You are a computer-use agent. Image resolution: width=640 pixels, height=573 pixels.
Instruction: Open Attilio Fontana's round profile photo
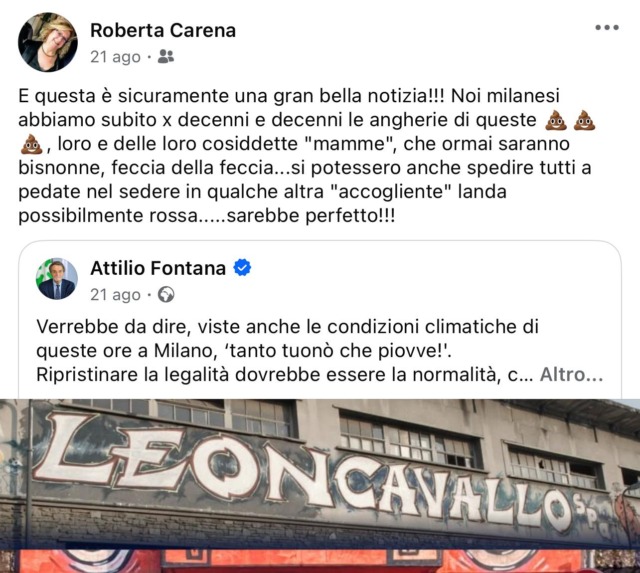point(57,279)
